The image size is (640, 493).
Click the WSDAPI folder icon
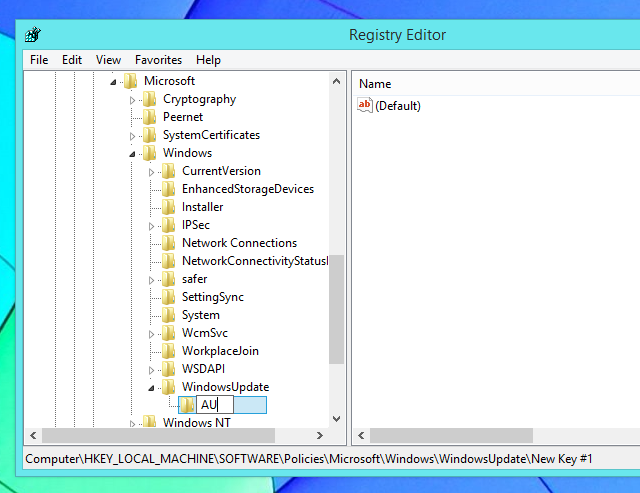point(169,369)
